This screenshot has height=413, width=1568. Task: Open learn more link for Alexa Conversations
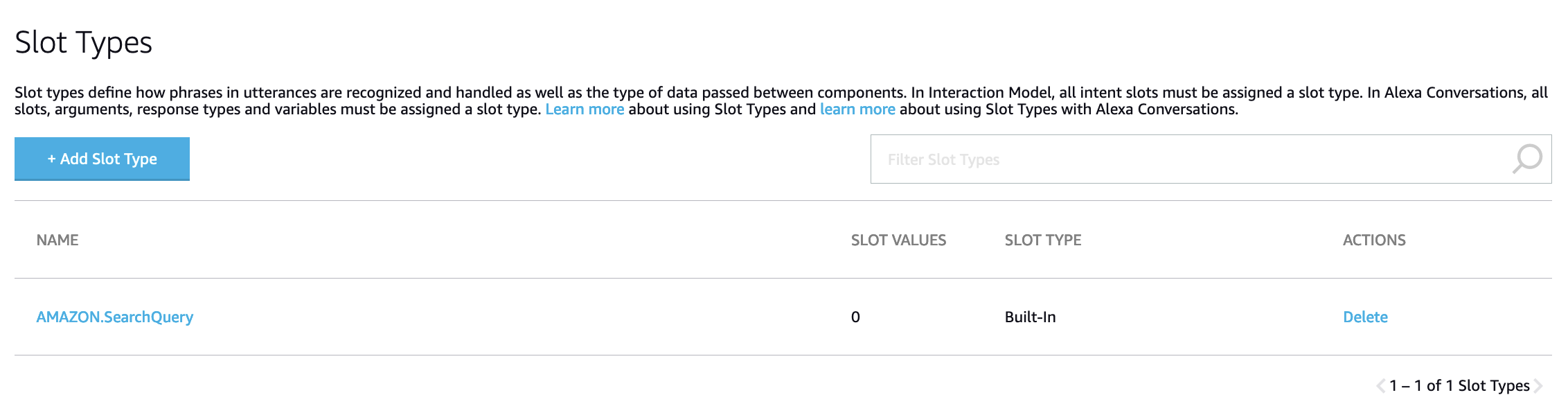[x=857, y=109]
